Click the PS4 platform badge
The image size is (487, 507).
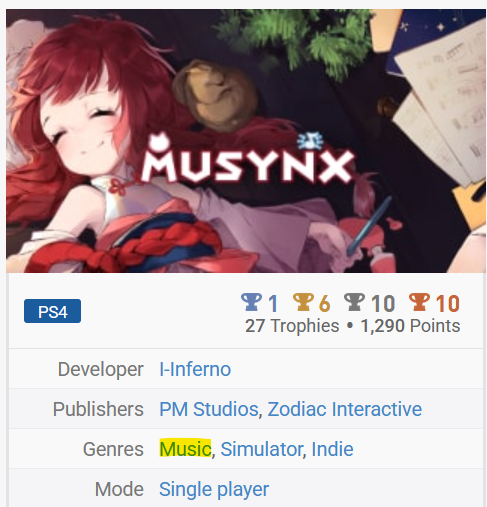52,311
